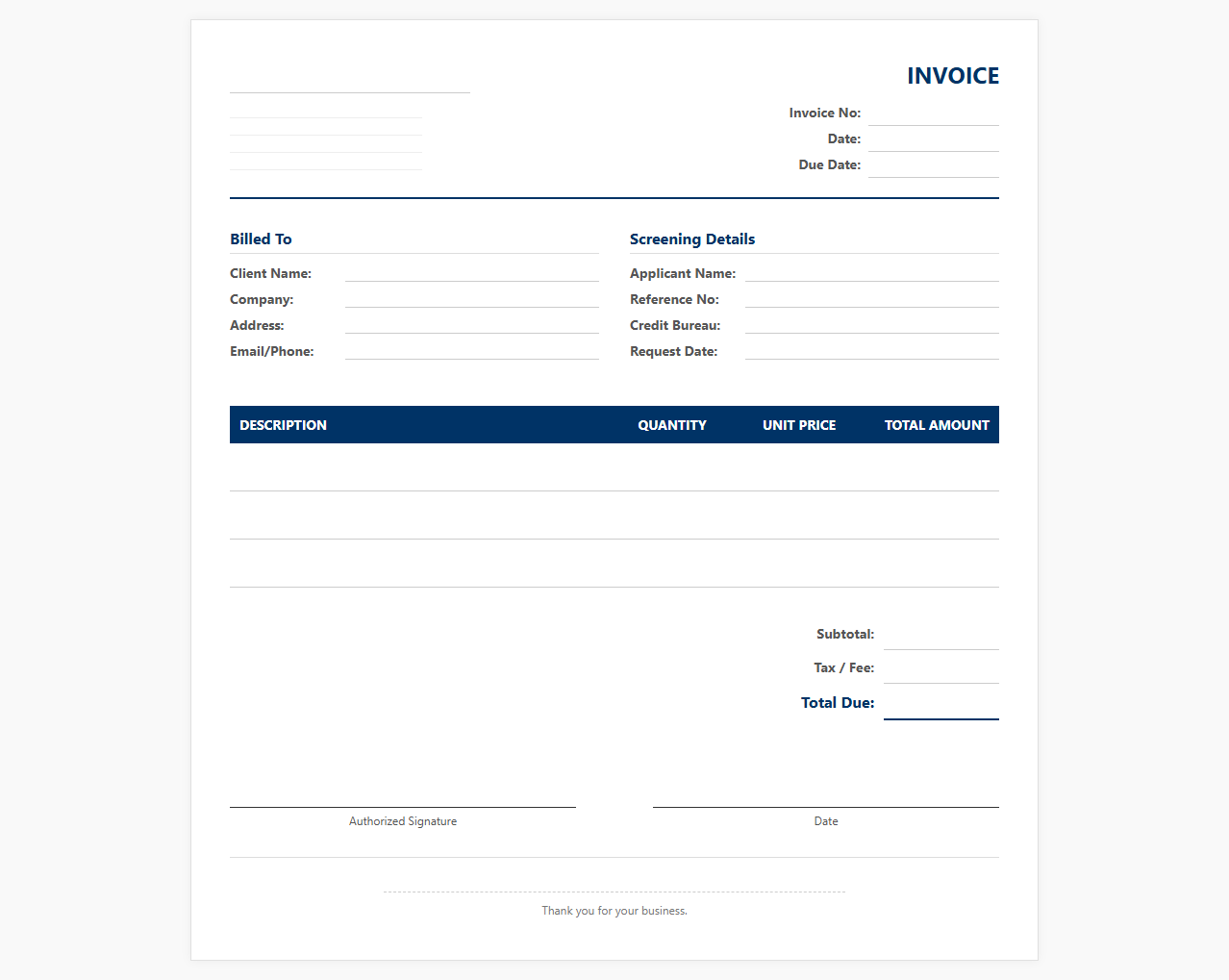
Task: Click the Client Name label
Action: coord(270,274)
